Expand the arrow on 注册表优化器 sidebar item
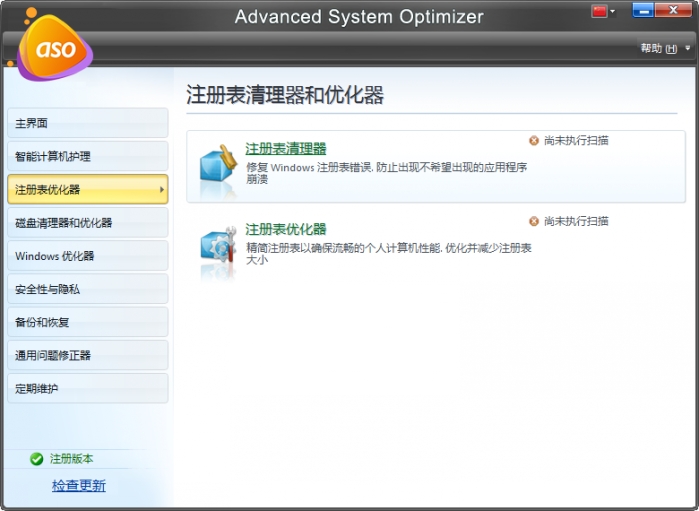The height and width of the screenshot is (511, 699). click(161, 190)
